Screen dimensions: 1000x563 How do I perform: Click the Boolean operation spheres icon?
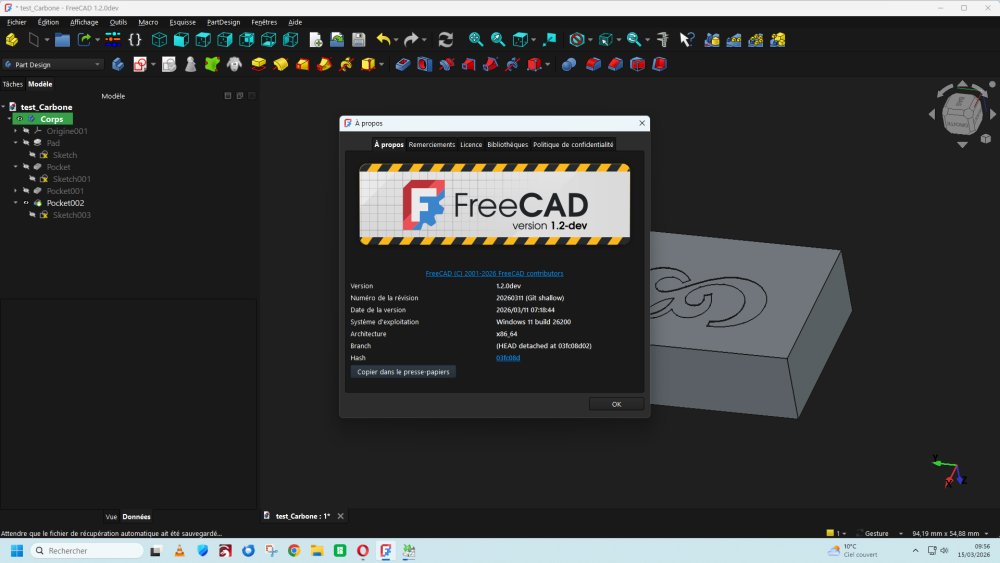pyautogui.click(x=569, y=64)
